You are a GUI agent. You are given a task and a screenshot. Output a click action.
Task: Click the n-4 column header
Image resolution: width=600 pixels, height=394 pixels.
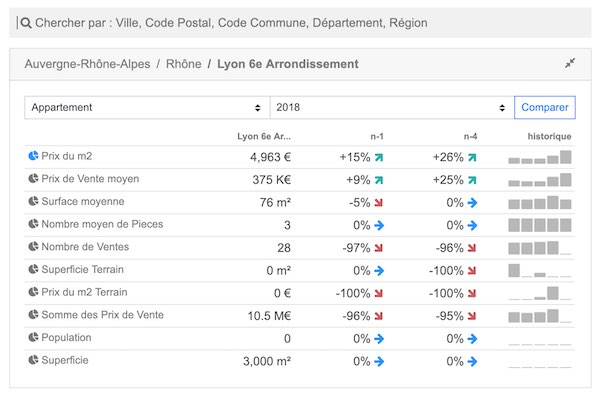pos(470,137)
